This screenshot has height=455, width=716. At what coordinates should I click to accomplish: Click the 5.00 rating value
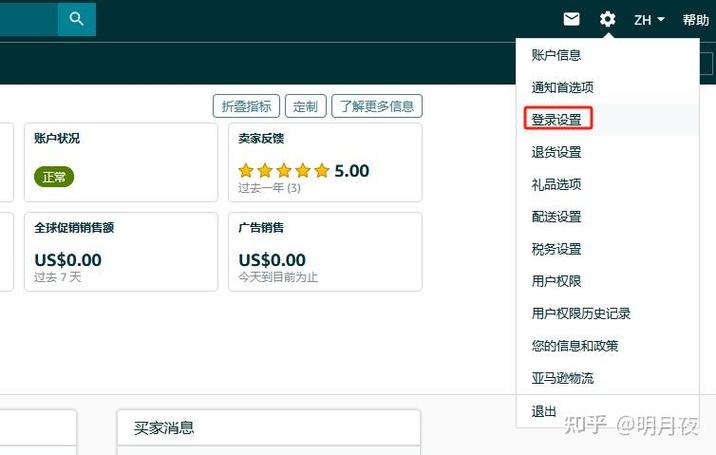pos(352,171)
